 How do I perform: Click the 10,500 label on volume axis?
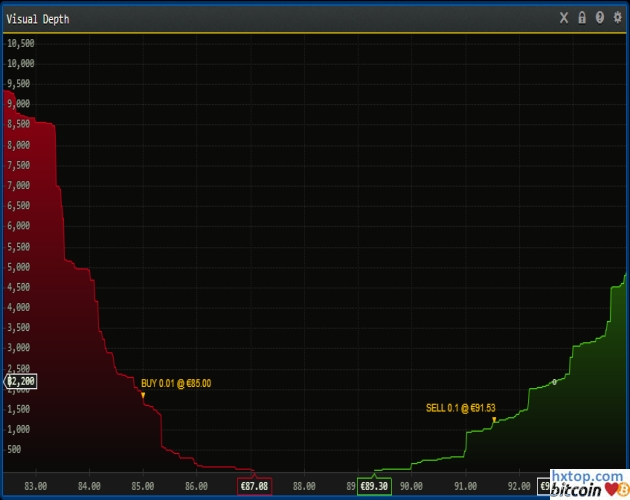click(x=20, y=43)
